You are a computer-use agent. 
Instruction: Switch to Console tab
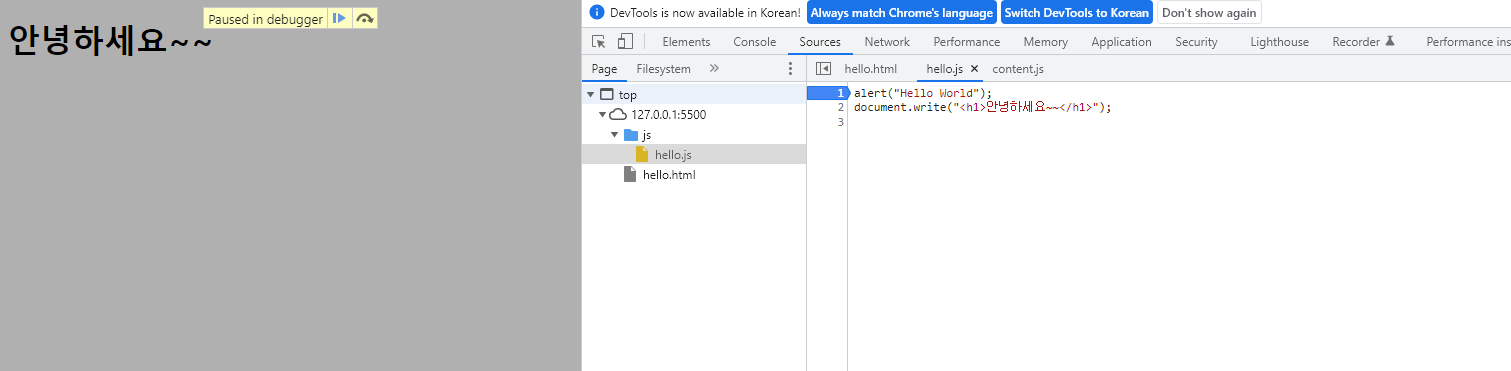[755, 42]
